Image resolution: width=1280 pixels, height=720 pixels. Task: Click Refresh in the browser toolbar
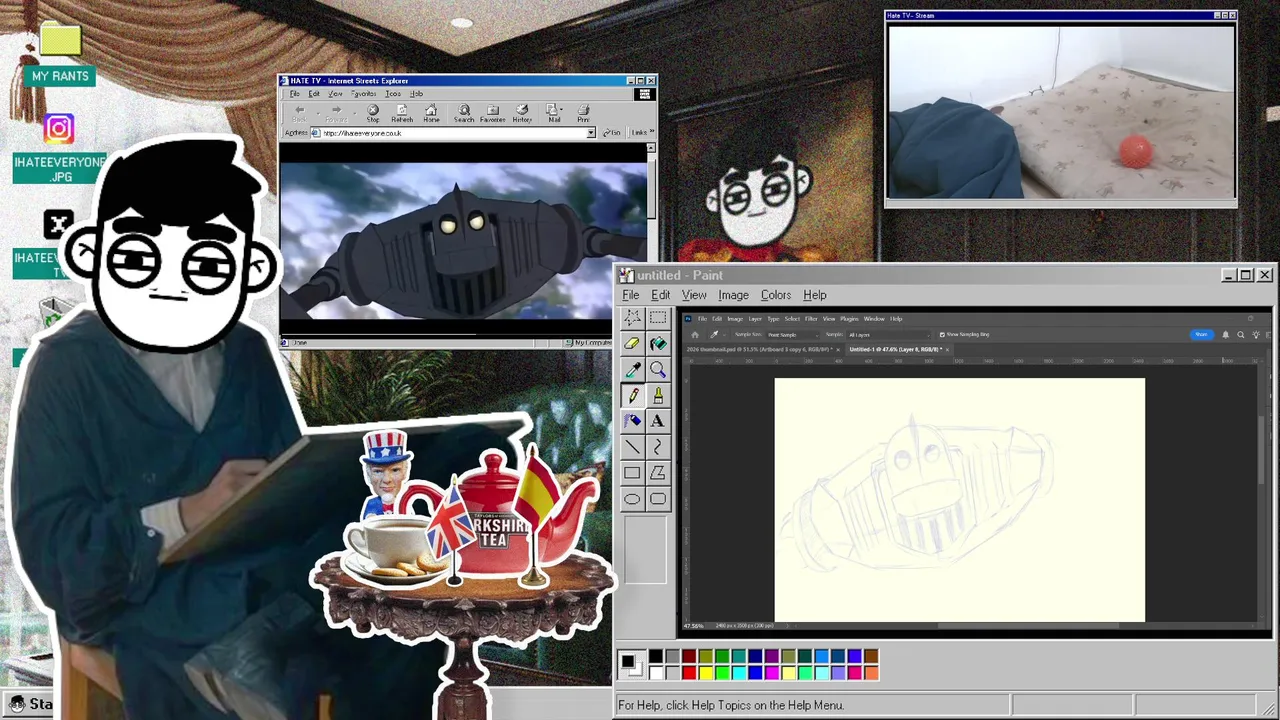pos(402,114)
